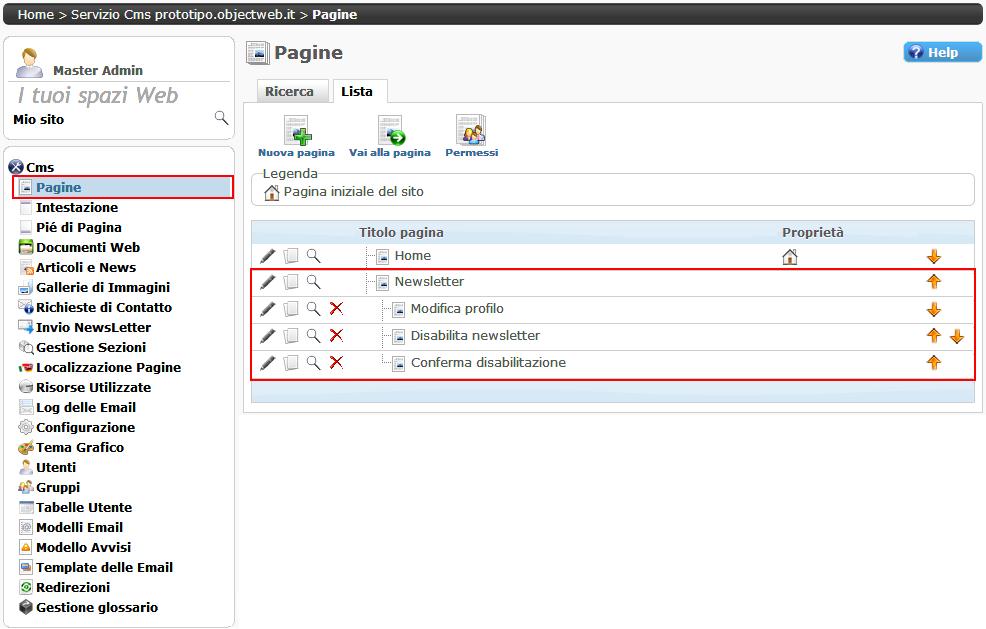986x629 pixels.
Task: Open Tema Grafico in Cms menu
Action: 80,447
